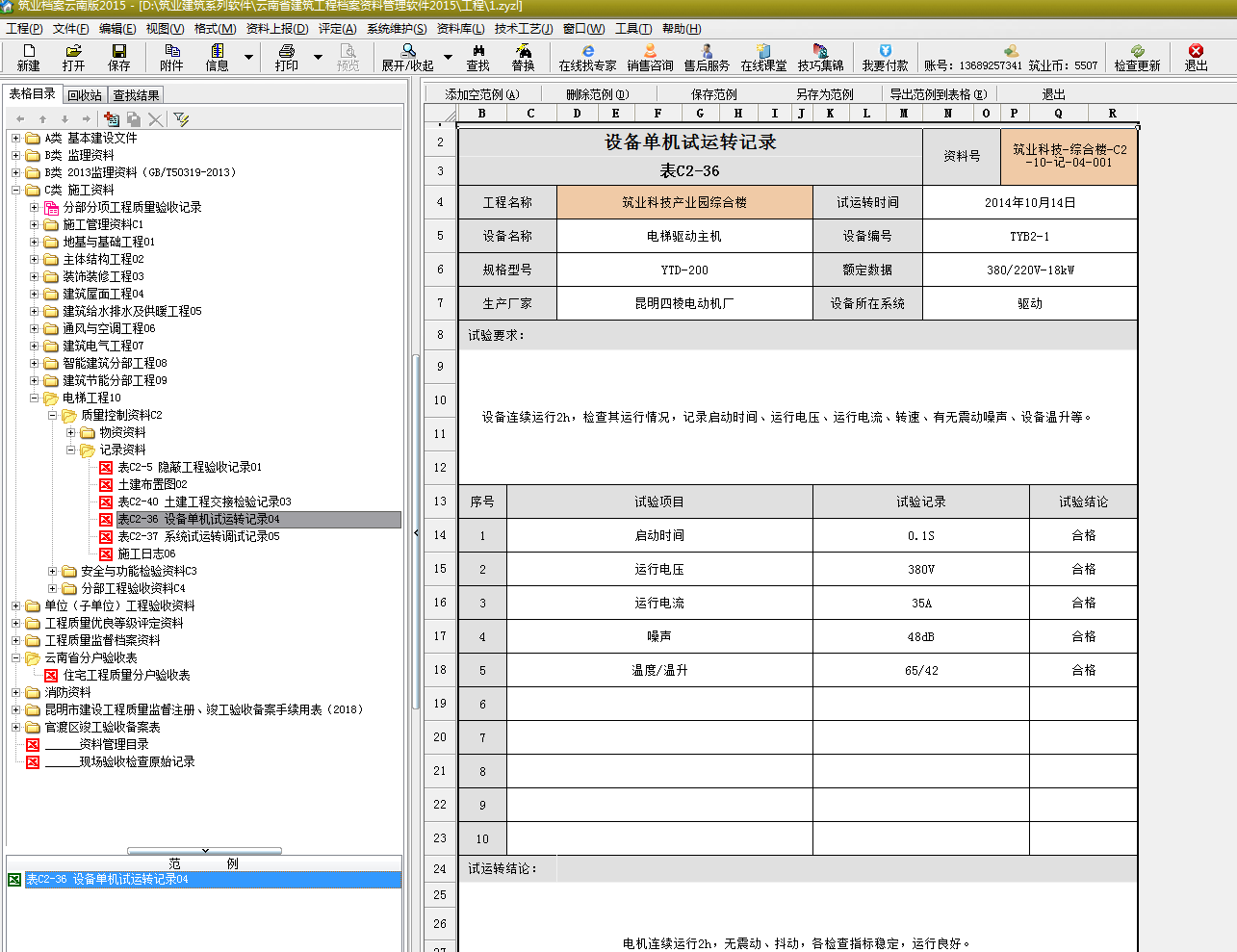Viewport: 1237px width, 952px height.
Task: Click the 我要付款 payment icon
Action: tap(886, 57)
